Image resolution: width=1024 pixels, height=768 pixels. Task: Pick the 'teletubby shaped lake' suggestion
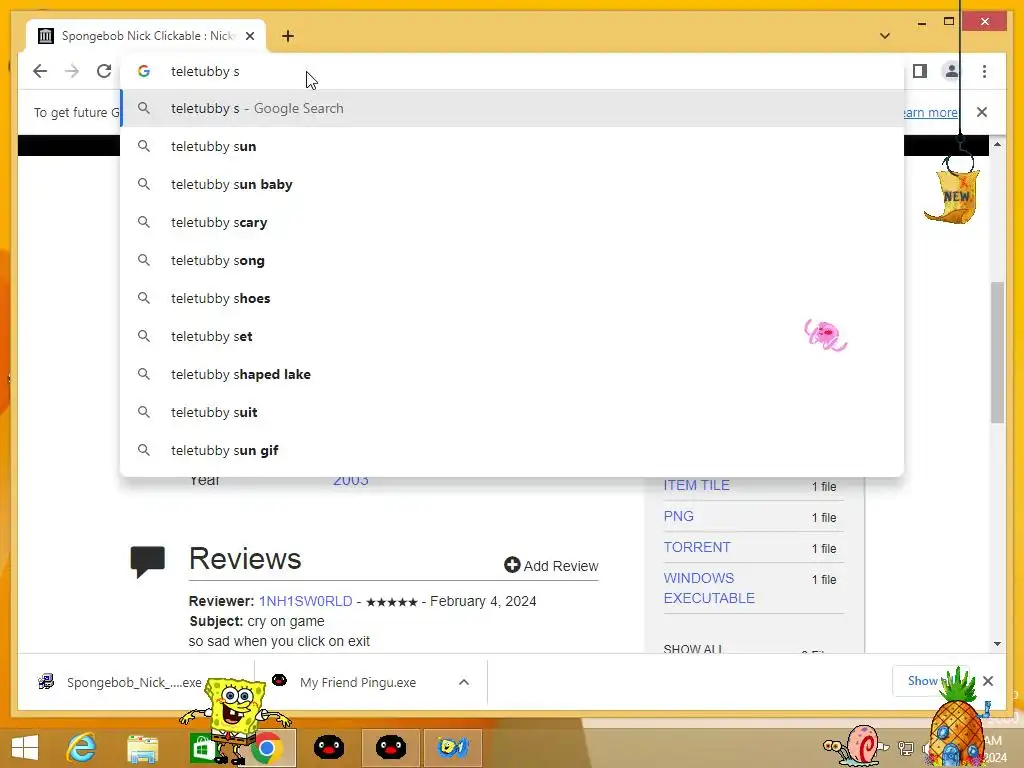coord(512,374)
